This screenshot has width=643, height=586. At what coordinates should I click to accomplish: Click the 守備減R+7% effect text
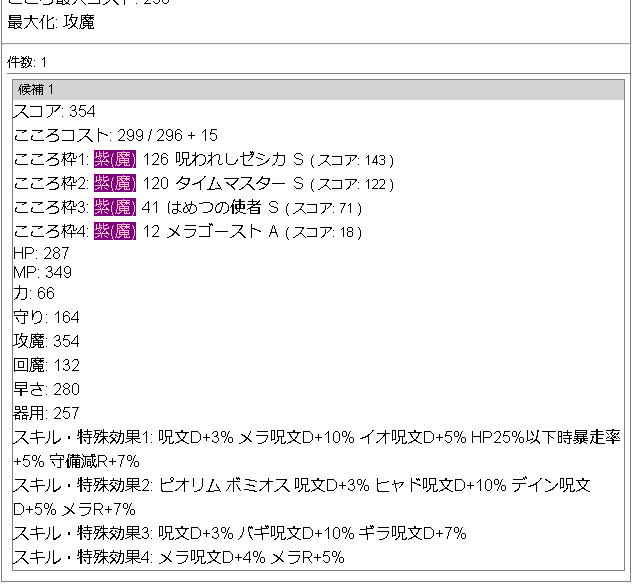click(94, 461)
